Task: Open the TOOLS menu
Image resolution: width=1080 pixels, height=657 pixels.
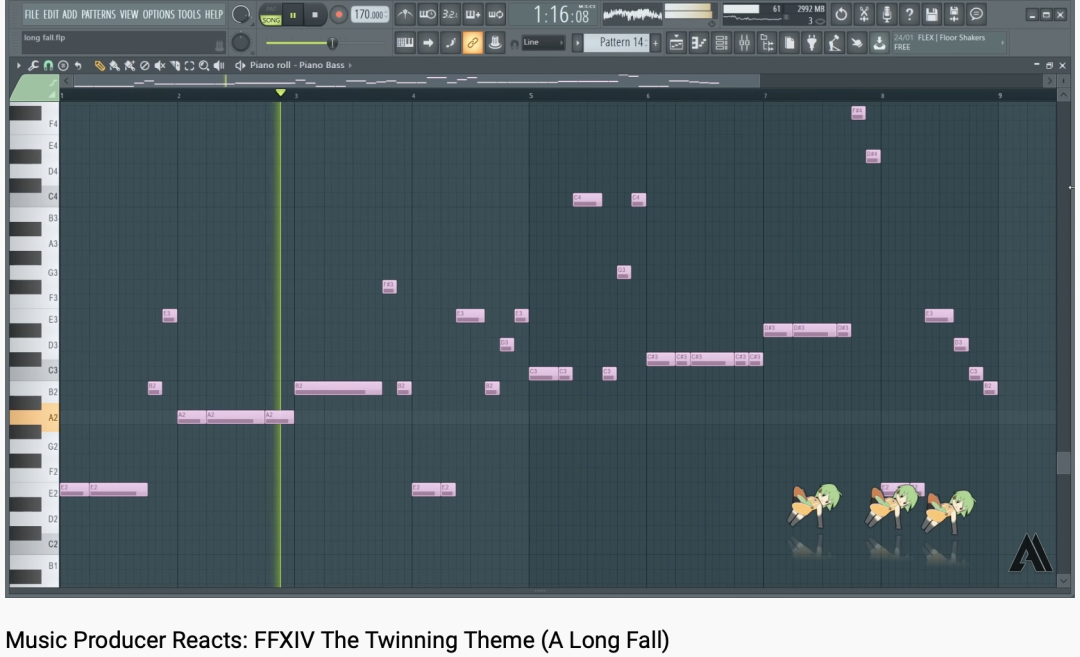Action: [x=189, y=14]
